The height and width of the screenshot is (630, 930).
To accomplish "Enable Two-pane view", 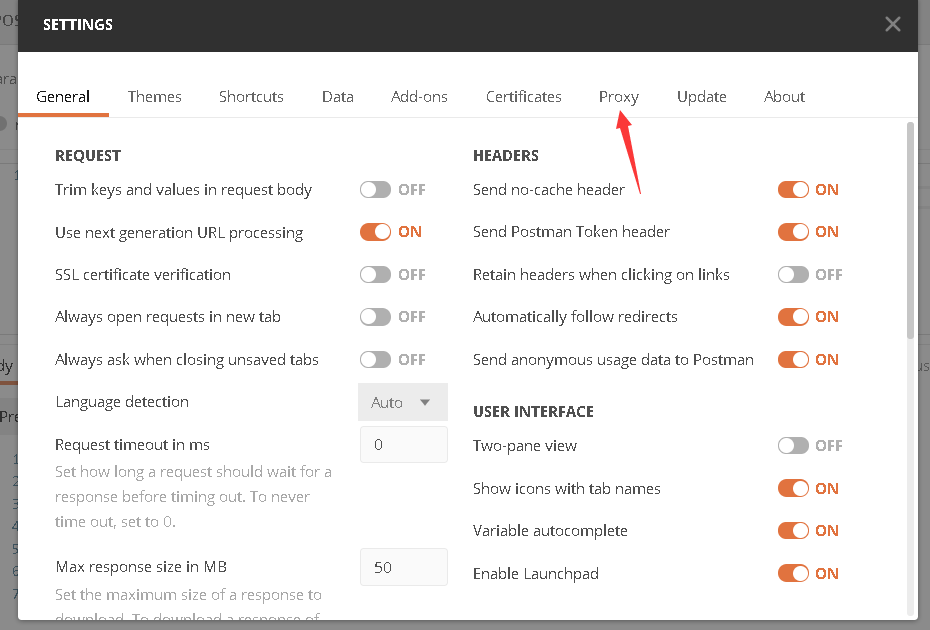I will coord(795,445).
